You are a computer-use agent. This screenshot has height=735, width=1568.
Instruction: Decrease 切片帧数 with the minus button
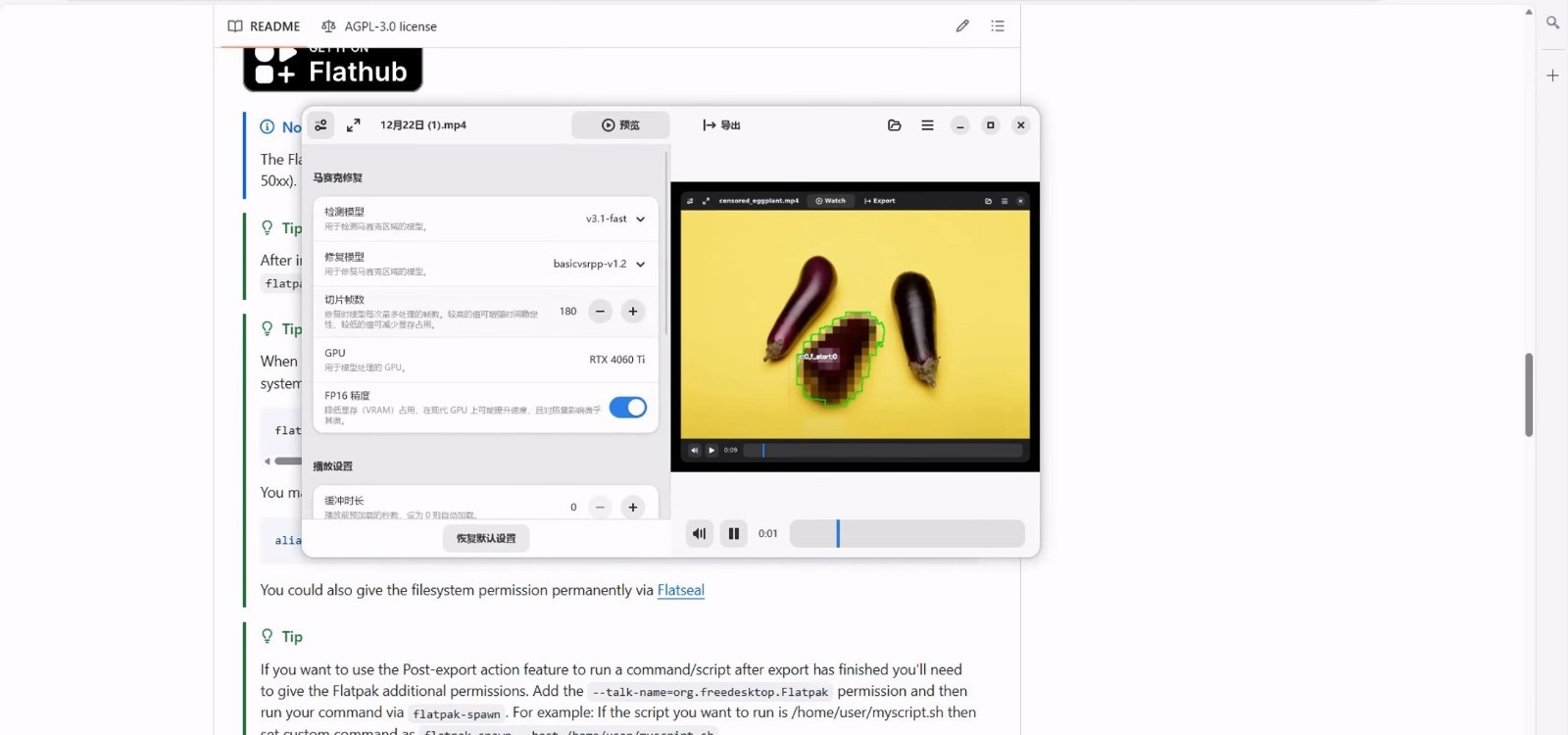(x=600, y=312)
